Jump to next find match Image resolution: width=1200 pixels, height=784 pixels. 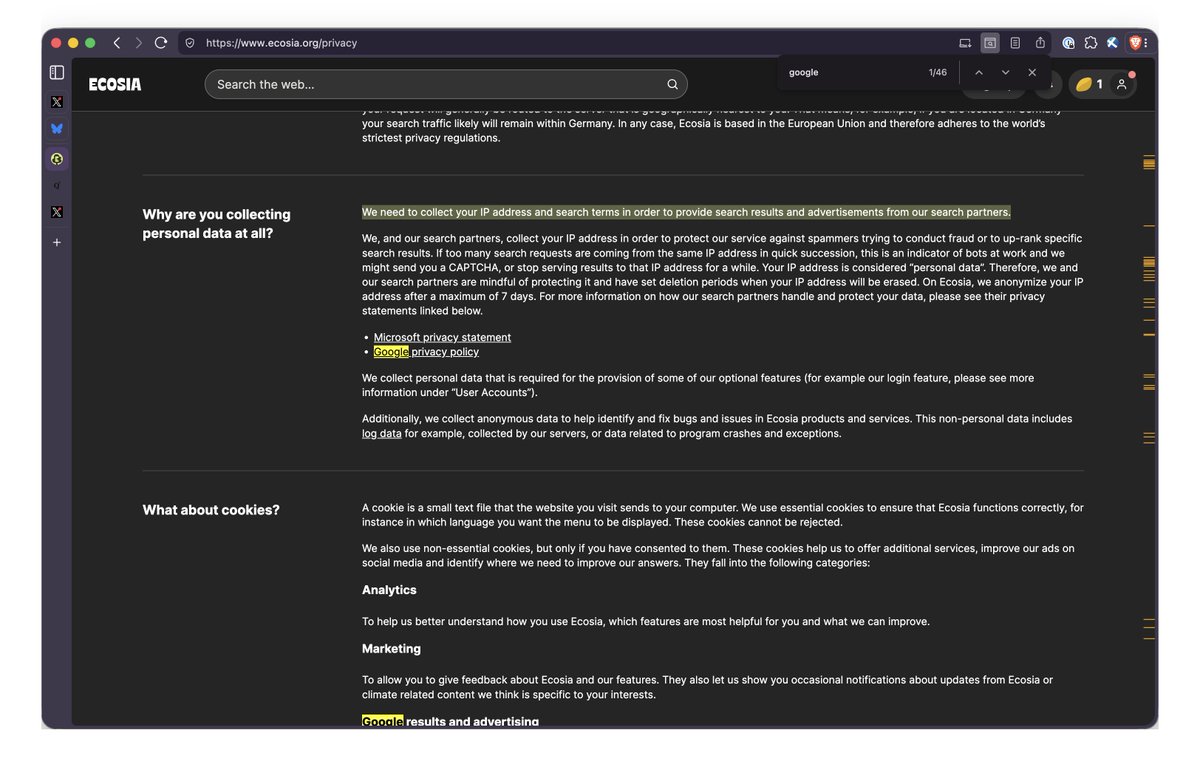[x=1005, y=72]
